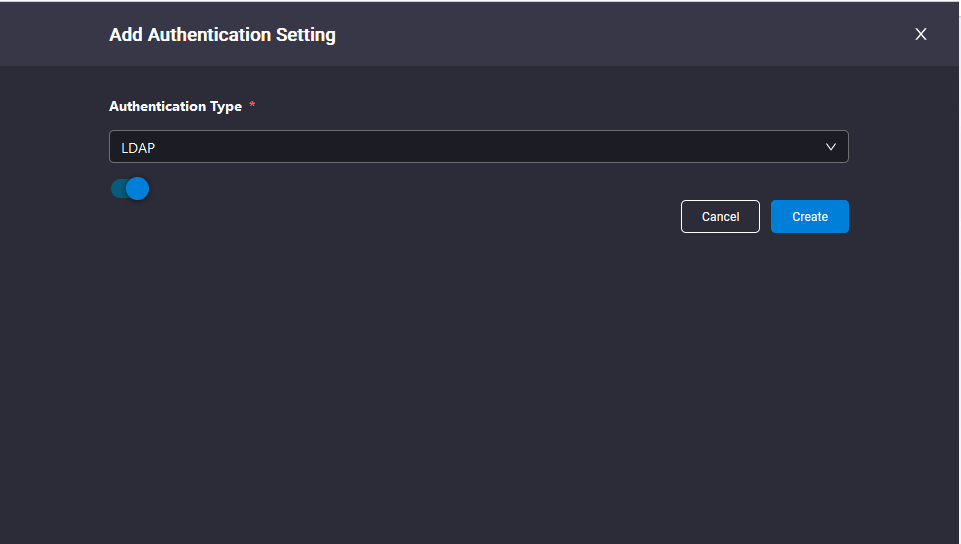Click the Cancel button
Viewport: 961px width, 544px height.
[x=720, y=216]
